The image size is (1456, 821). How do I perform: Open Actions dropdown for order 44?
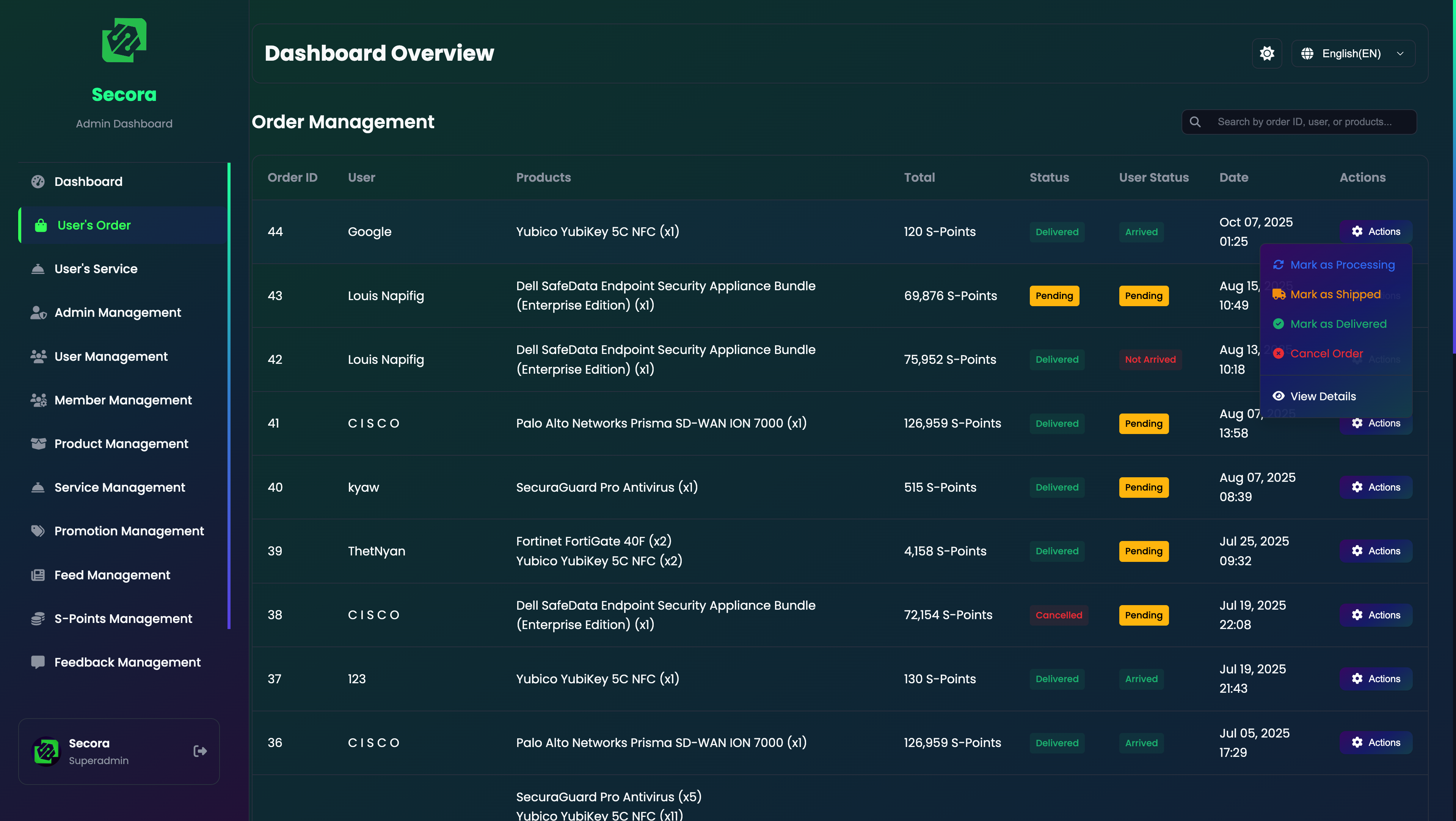click(1375, 231)
